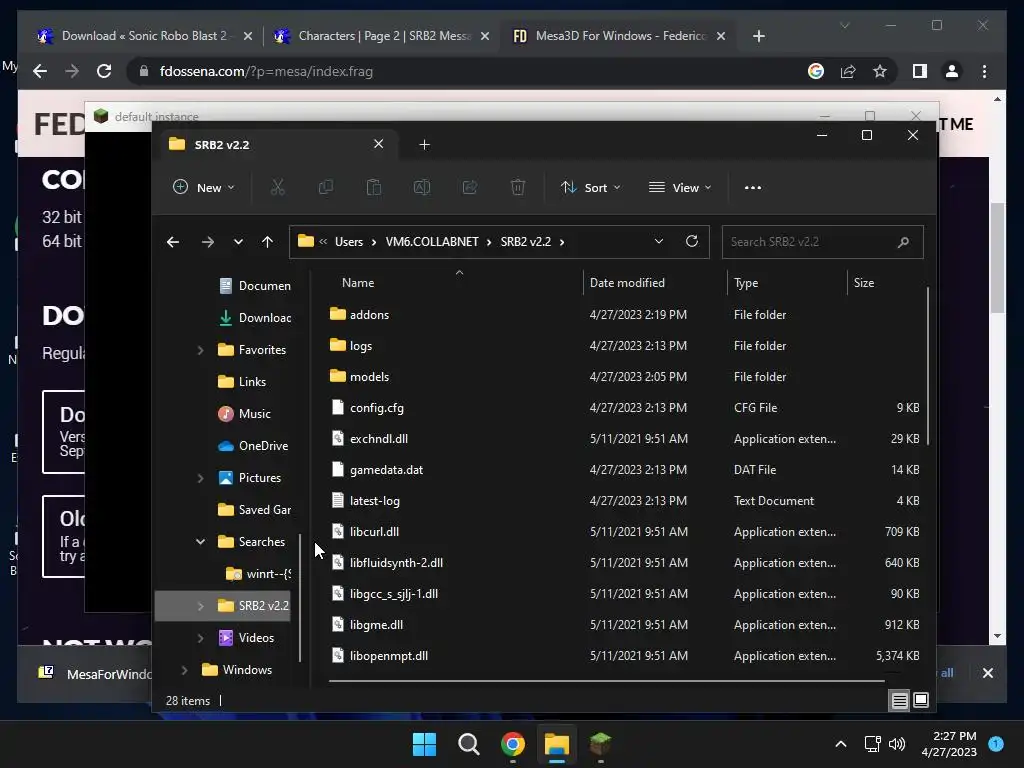Open the Sort options dropdown
The height and width of the screenshot is (768, 1024).
(x=590, y=187)
